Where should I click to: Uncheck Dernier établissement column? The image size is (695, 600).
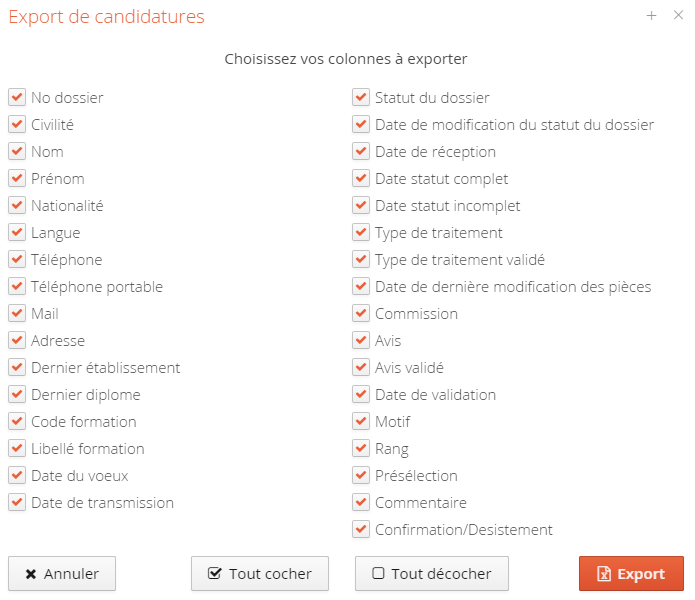[x=17, y=368]
